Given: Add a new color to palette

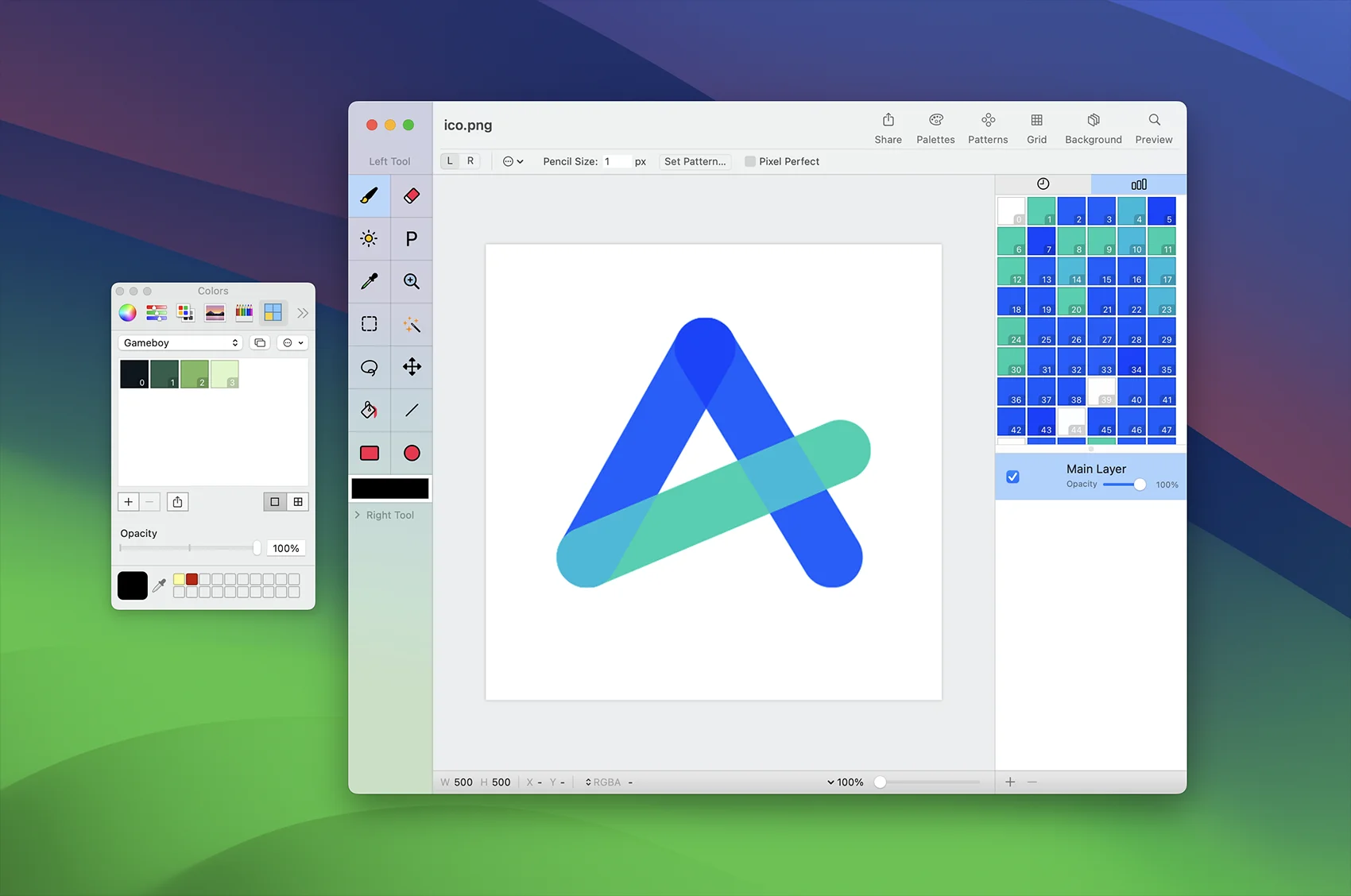Looking at the screenshot, I should click(x=129, y=502).
